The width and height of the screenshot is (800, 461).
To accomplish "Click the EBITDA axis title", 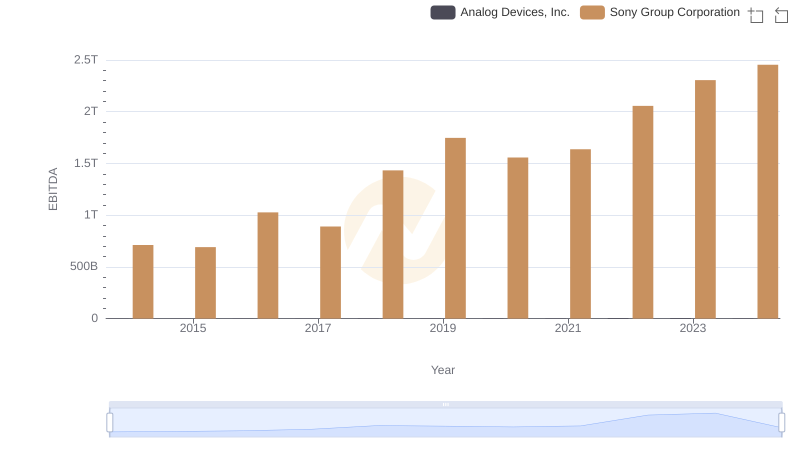I will coord(53,189).
